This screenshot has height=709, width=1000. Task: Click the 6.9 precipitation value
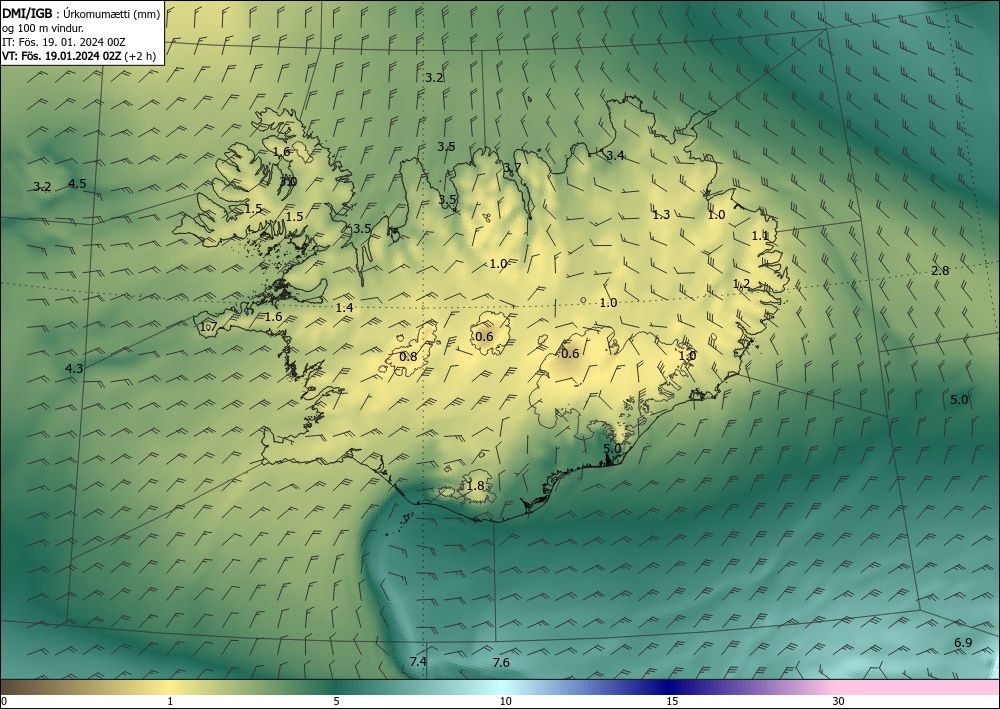[963, 643]
